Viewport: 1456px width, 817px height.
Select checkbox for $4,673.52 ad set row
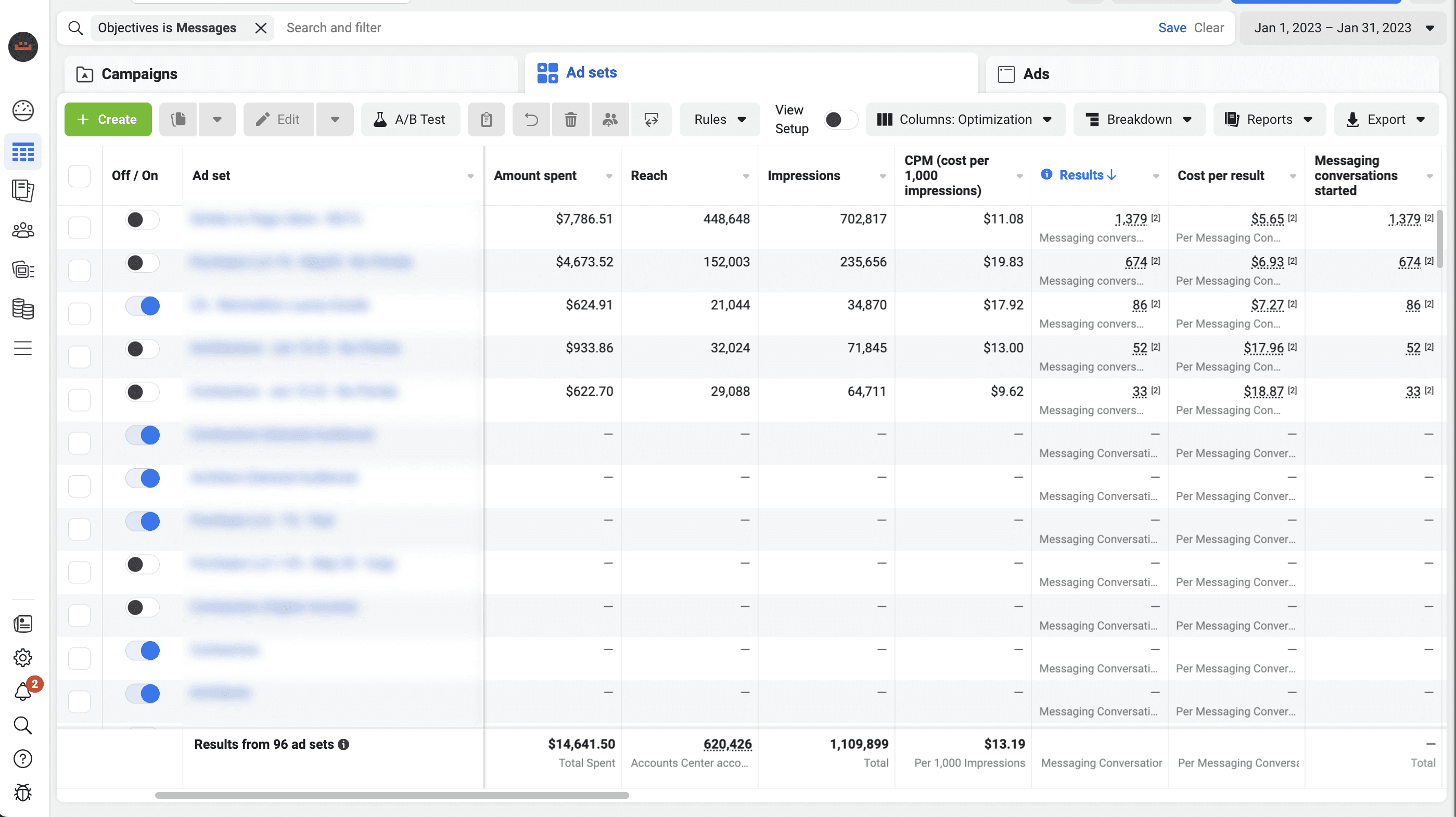click(79, 270)
